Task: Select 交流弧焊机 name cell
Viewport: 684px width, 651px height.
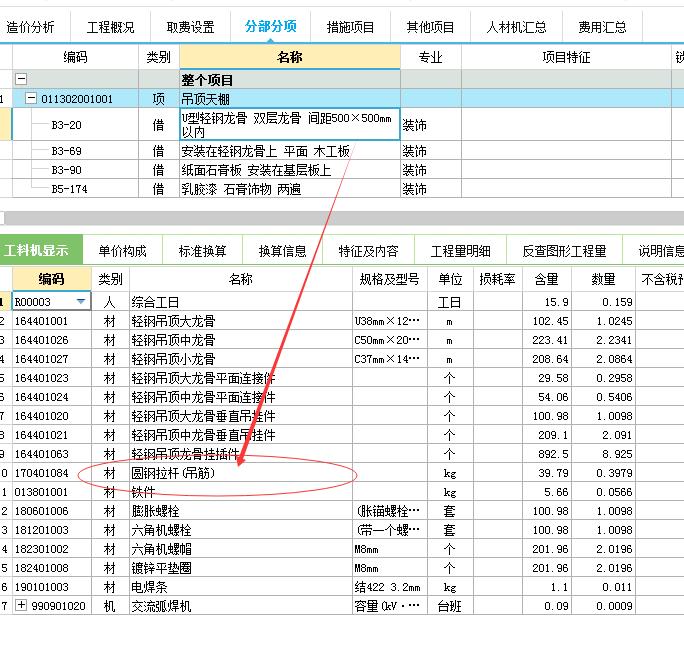Action: pos(241,606)
